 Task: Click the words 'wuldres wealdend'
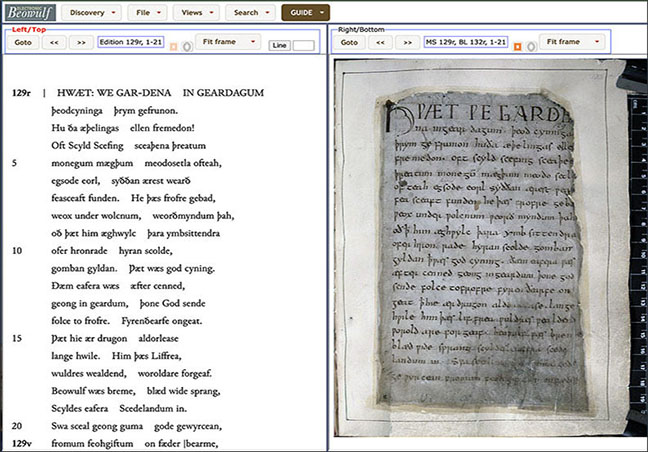click(88, 373)
